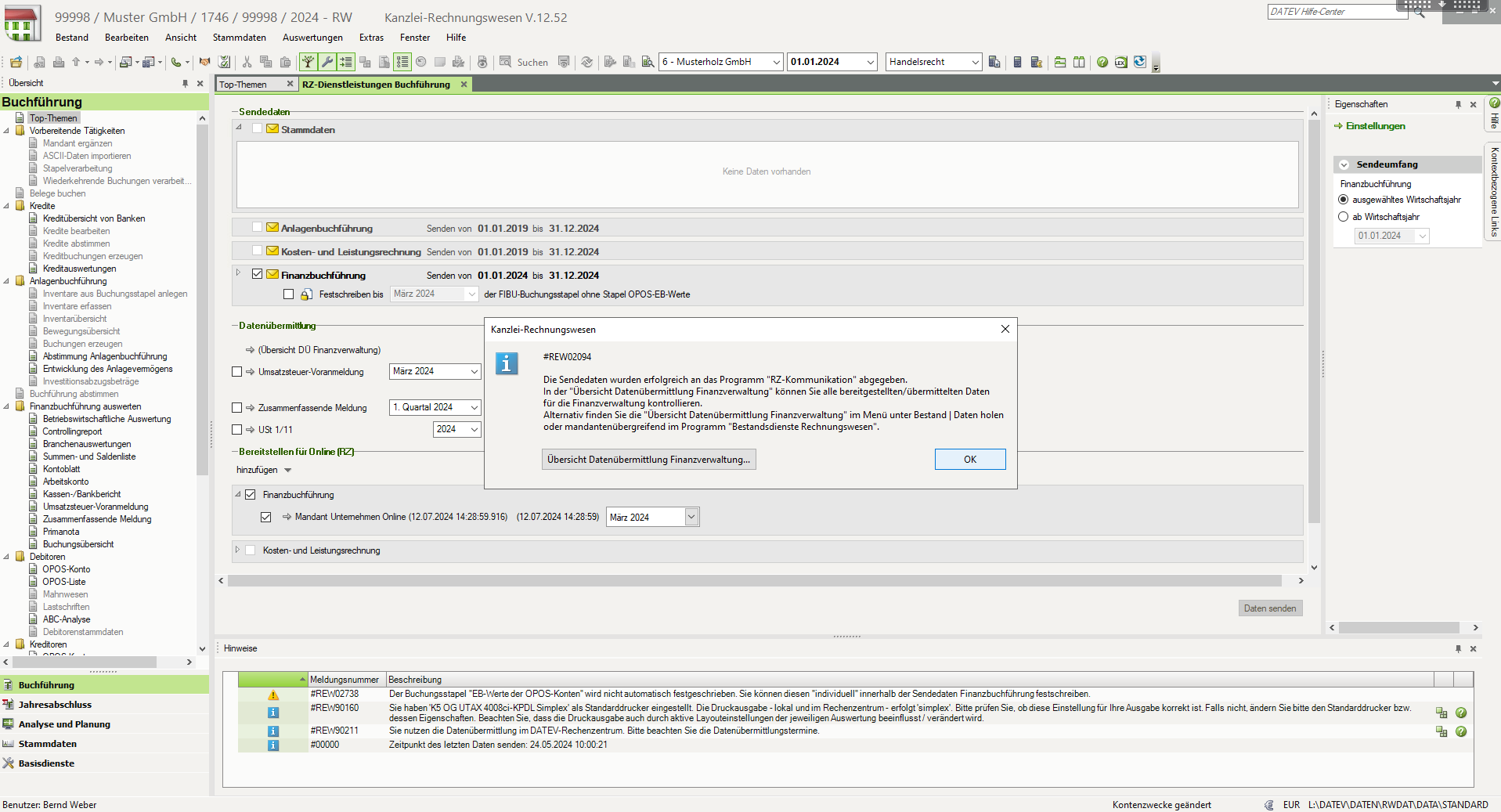Click the handshake icon in toolbar

(204, 62)
